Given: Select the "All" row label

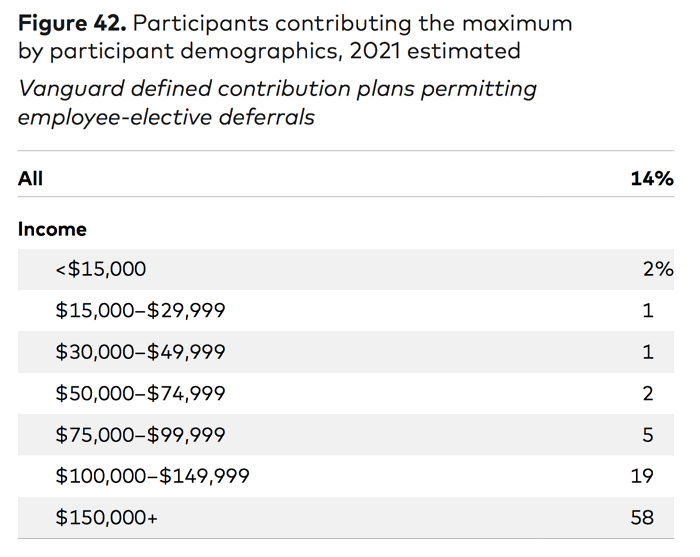Looking at the screenshot, I should 31,179.
